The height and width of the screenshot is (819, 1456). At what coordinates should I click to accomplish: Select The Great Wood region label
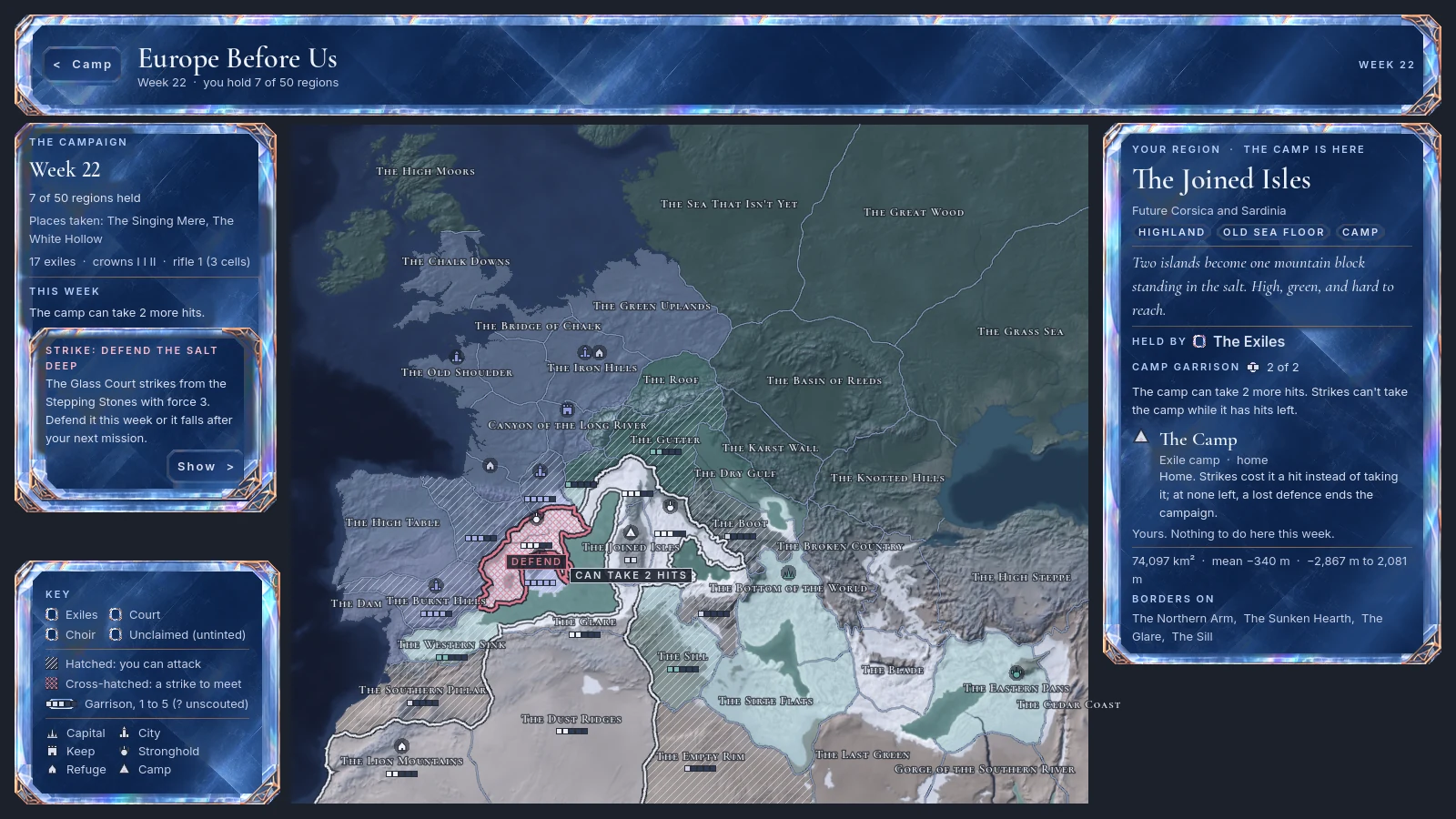pyautogui.click(x=914, y=212)
